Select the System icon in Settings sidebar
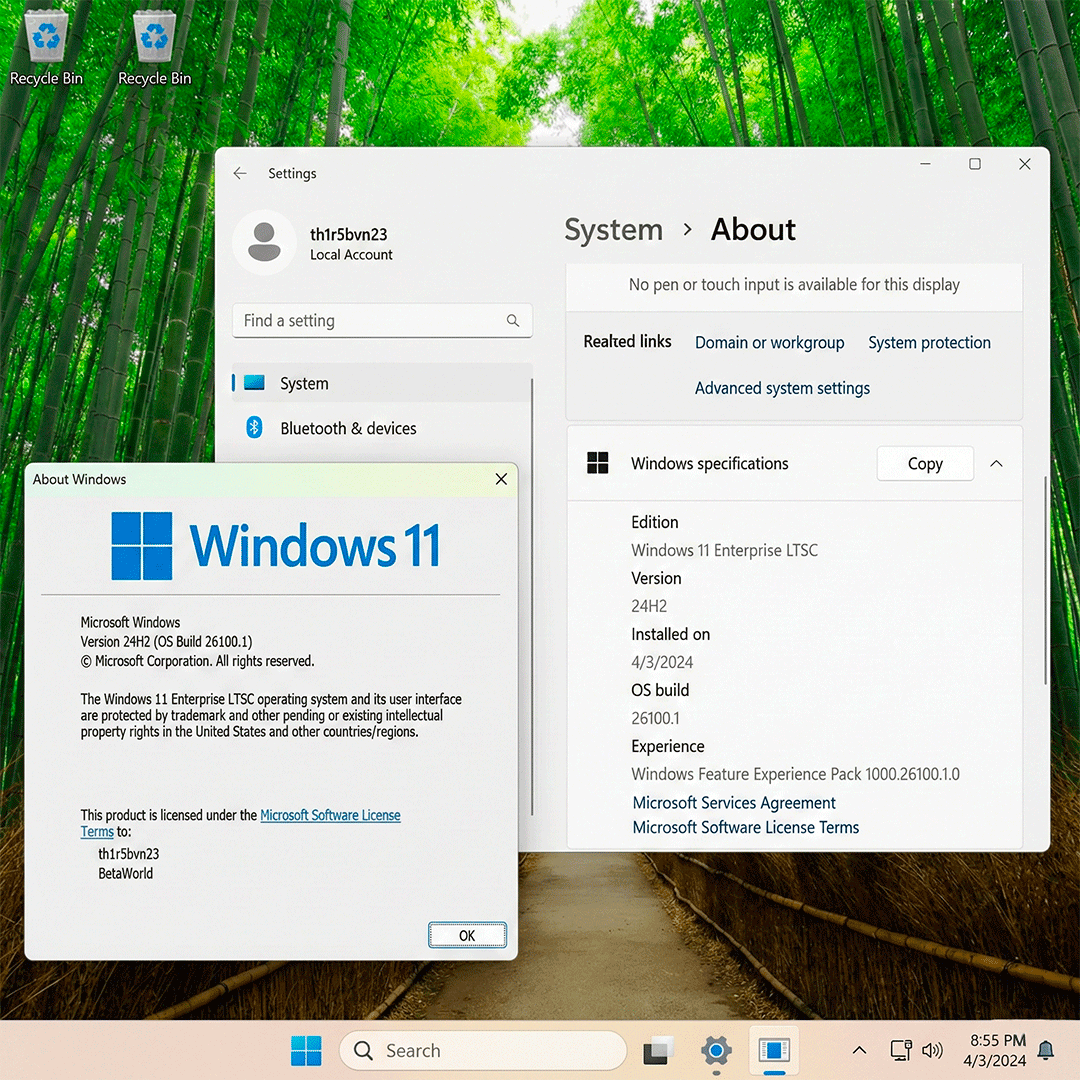 click(x=254, y=383)
